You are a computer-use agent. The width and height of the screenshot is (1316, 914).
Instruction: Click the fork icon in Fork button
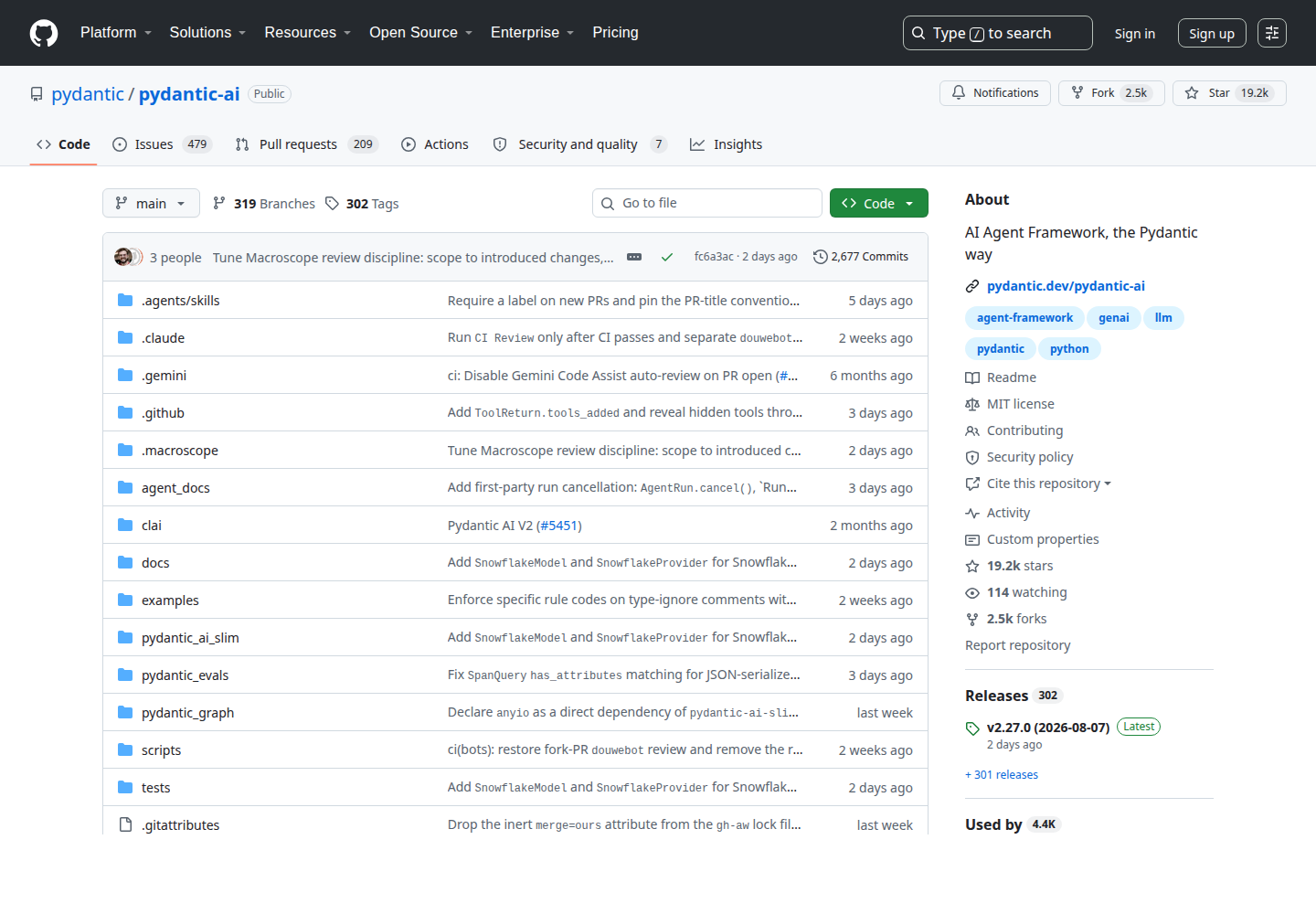tap(1077, 93)
